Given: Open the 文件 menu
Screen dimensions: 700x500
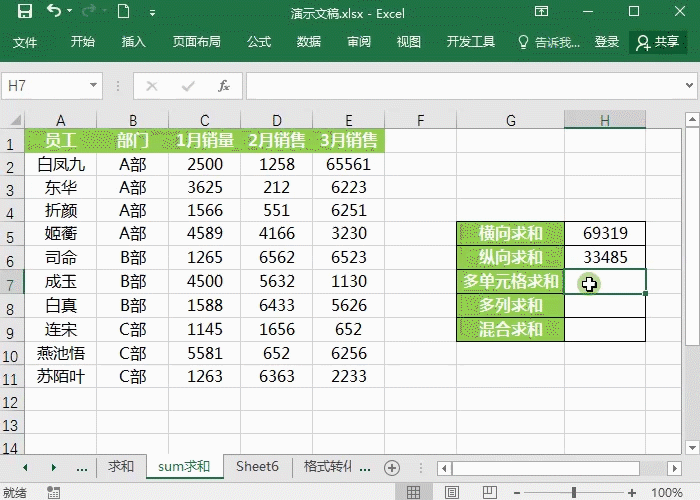Looking at the screenshot, I should 25,42.
